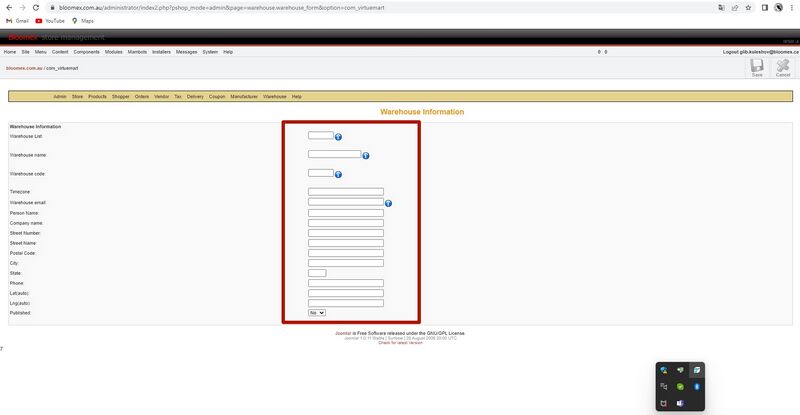The height and width of the screenshot is (415, 800).
Task: Click the Postal Code text field
Action: [x=346, y=253]
